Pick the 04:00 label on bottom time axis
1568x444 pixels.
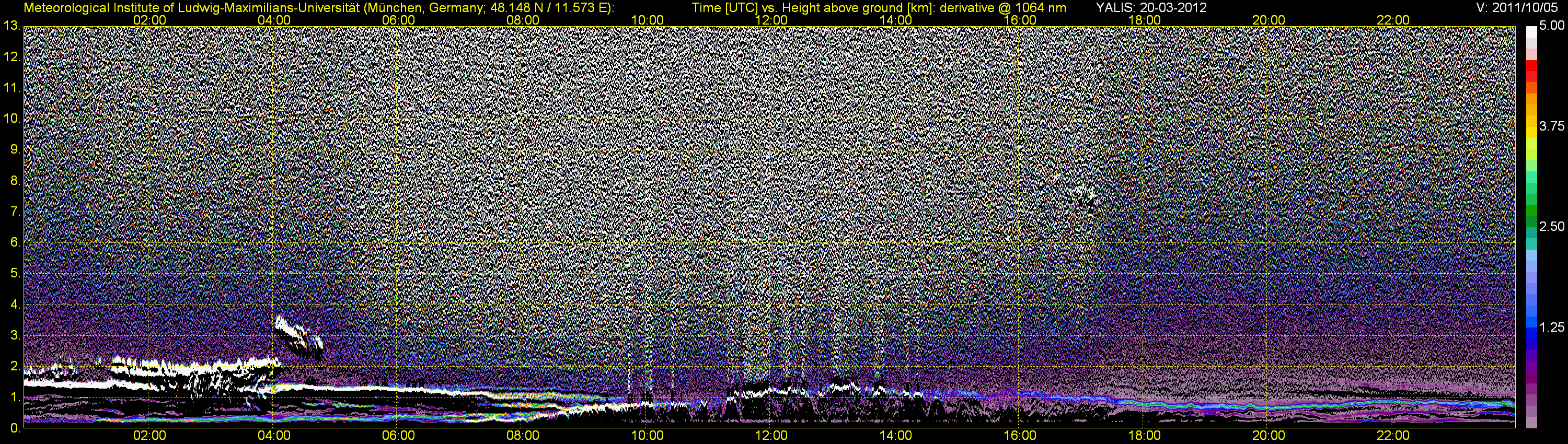click(274, 436)
